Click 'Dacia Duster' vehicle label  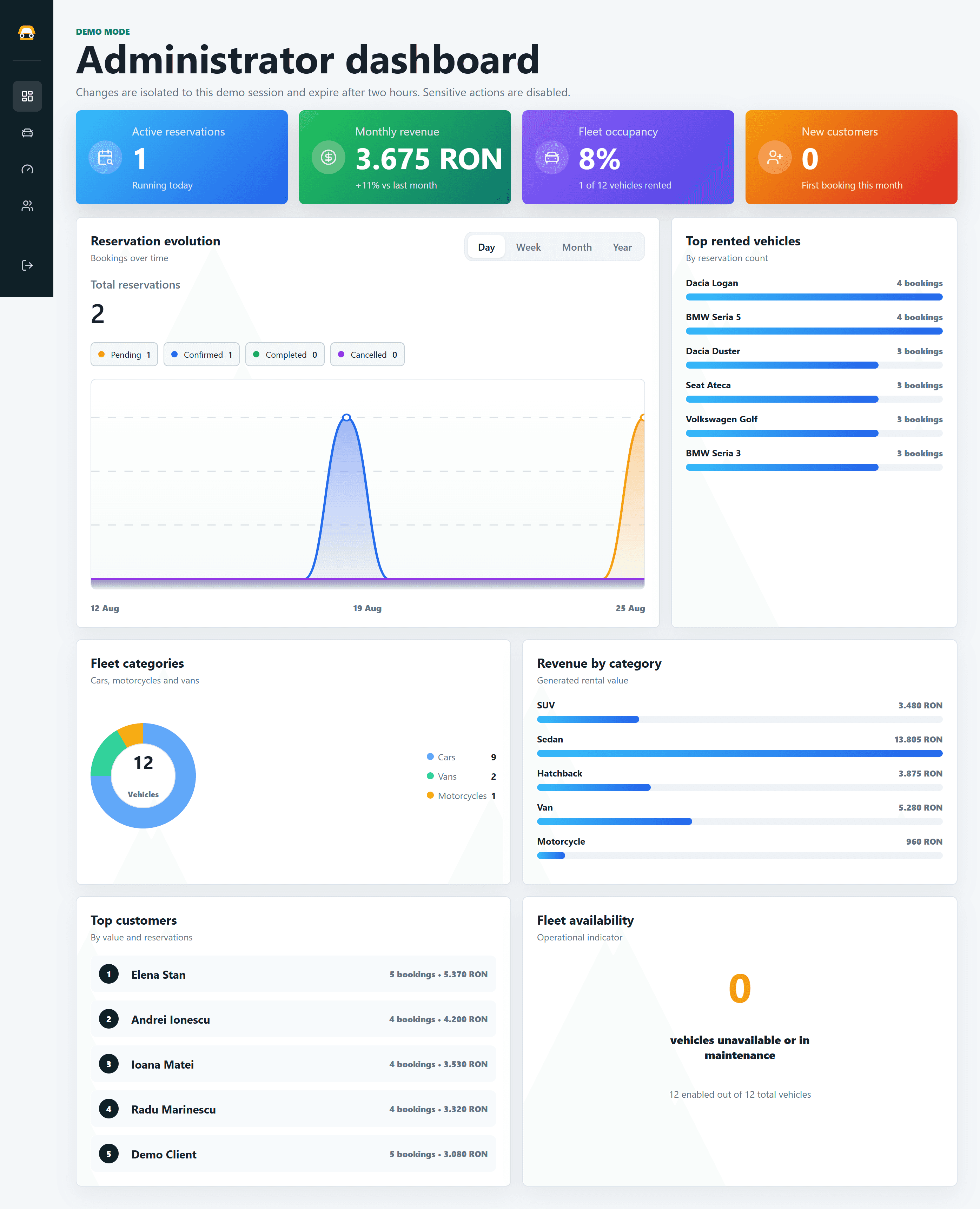[x=713, y=351]
